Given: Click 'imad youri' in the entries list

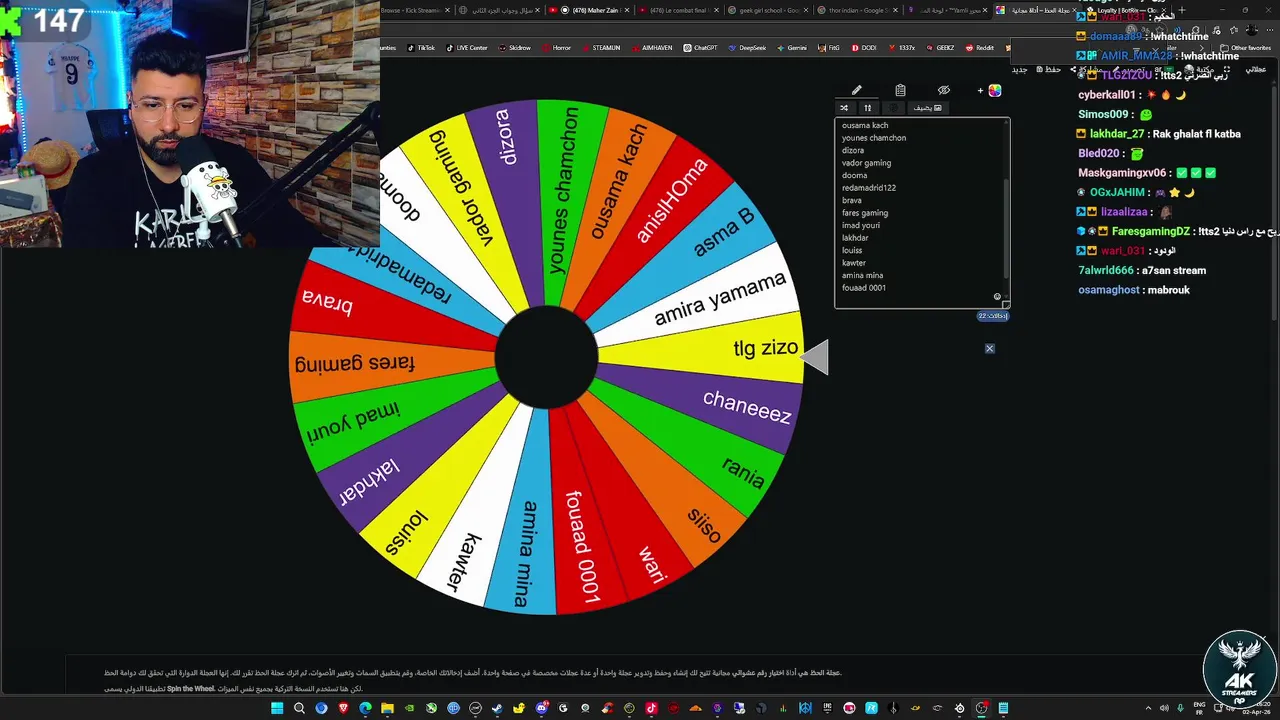Looking at the screenshot, I should click(x=861, y=226).
